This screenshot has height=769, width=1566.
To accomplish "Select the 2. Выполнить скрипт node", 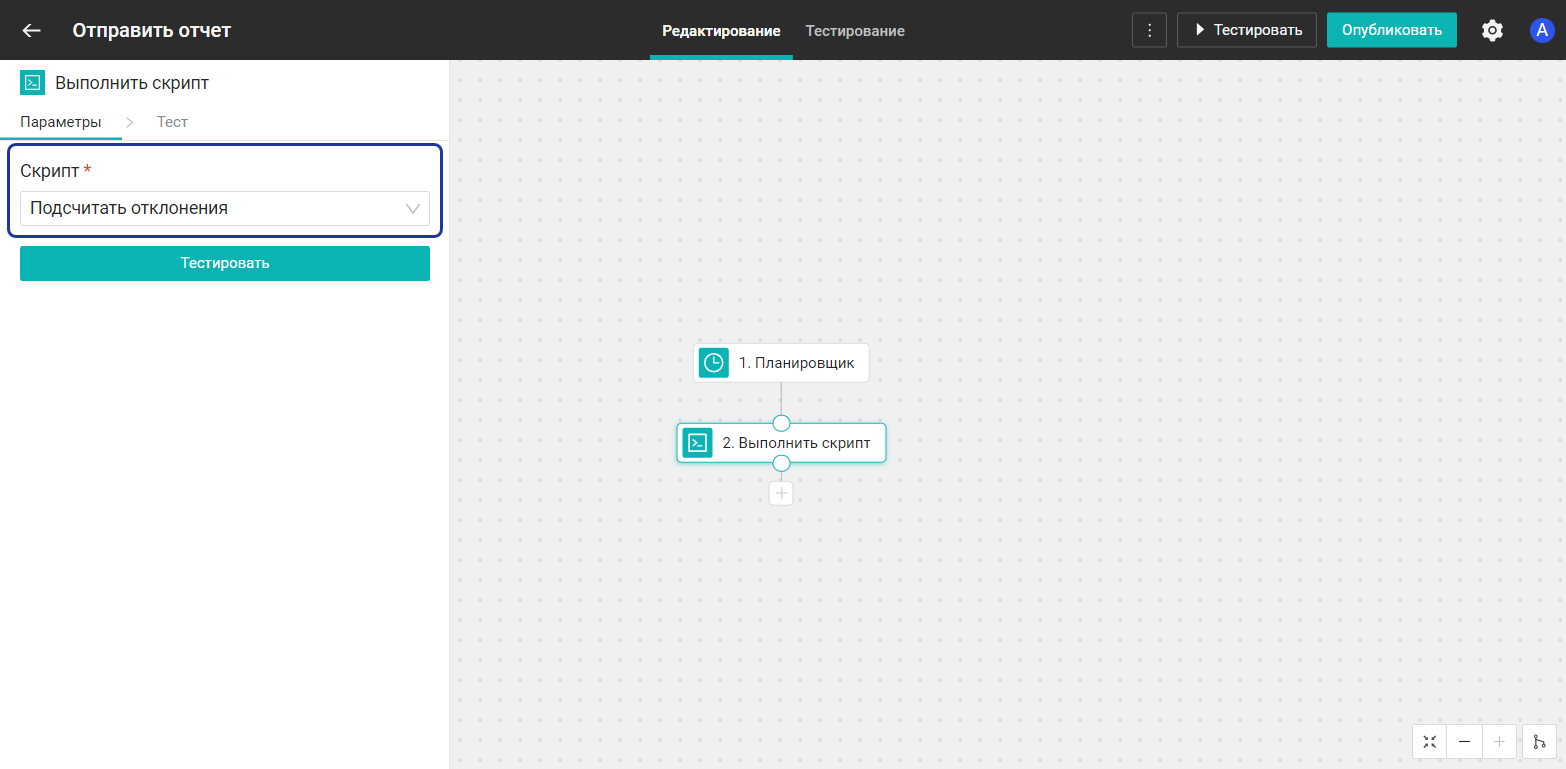I will (x=781, y=443).
